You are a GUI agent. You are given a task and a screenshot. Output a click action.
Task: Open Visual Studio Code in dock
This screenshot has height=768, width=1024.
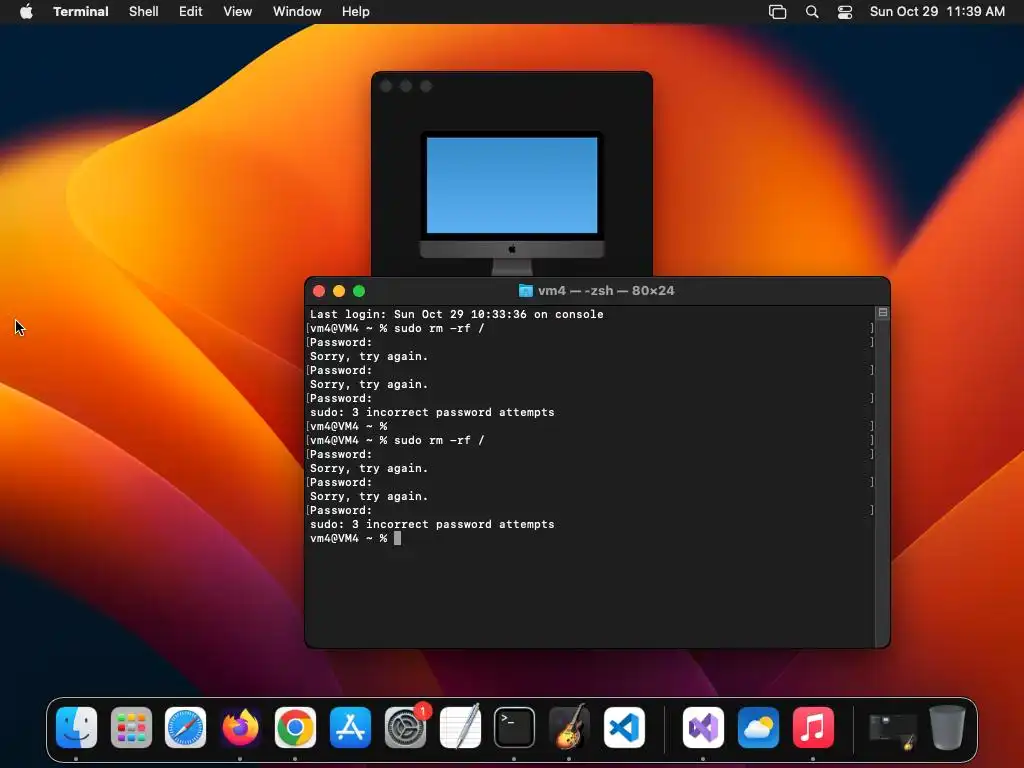[x=624, y=727]
